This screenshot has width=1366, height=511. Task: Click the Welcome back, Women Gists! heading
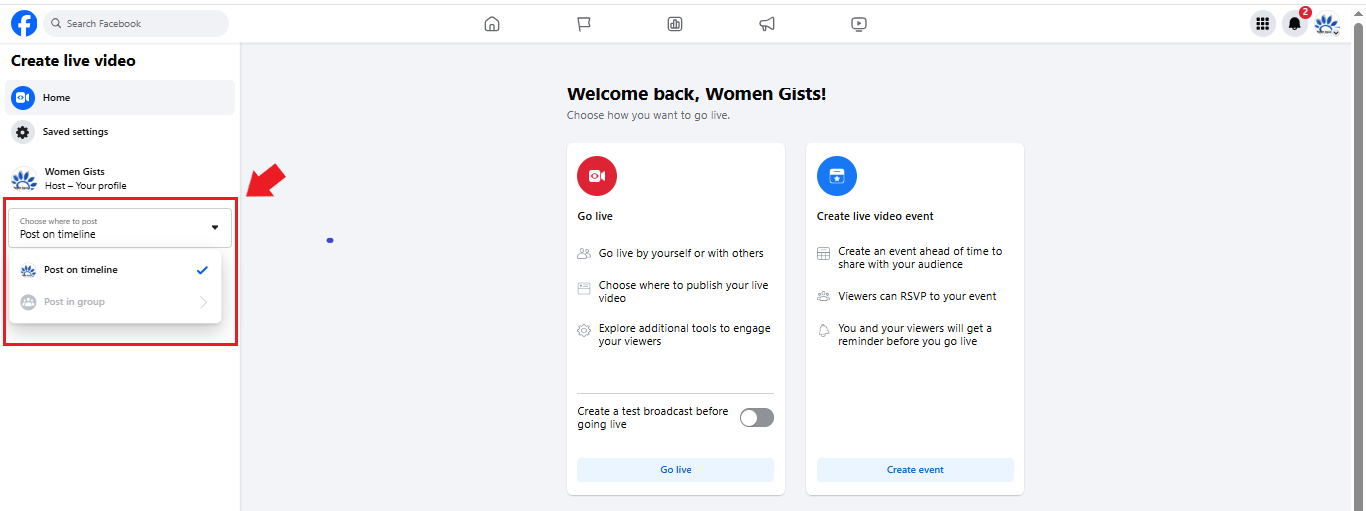click(697, 94)
